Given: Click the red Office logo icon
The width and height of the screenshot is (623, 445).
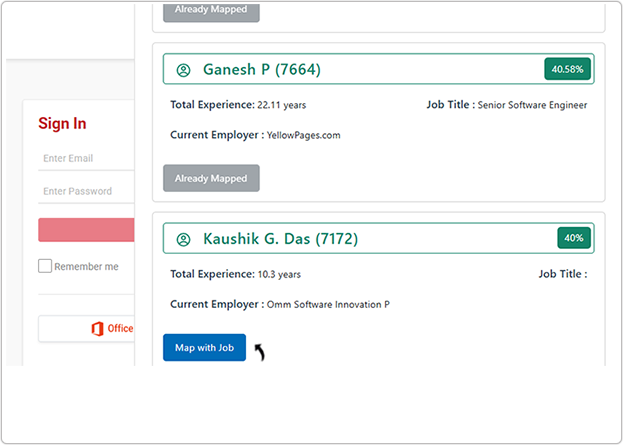Looking at the screenshot, I should (x=97, y=328).
